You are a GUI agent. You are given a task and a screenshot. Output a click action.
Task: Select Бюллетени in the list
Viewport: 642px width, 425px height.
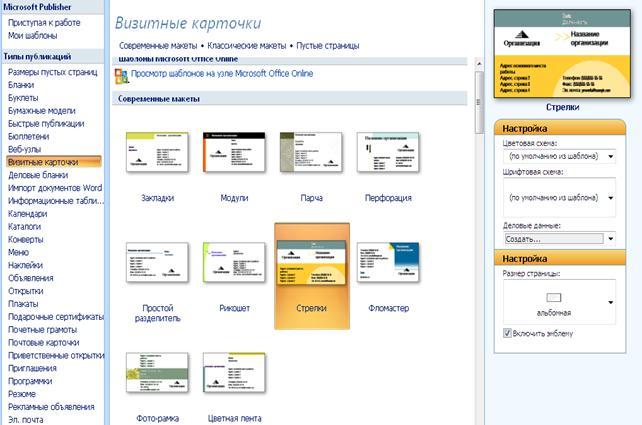[x=28, y=136]
